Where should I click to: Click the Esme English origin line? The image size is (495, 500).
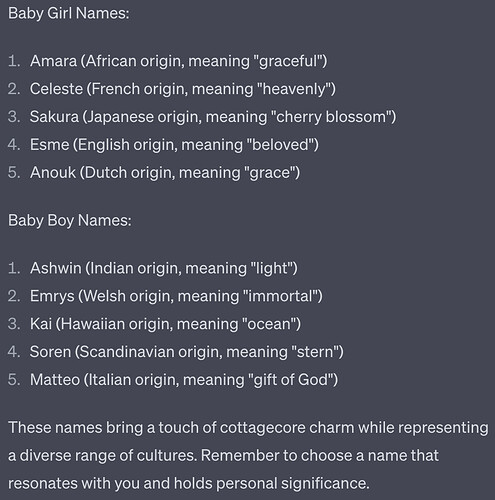[x=174, y=145]
